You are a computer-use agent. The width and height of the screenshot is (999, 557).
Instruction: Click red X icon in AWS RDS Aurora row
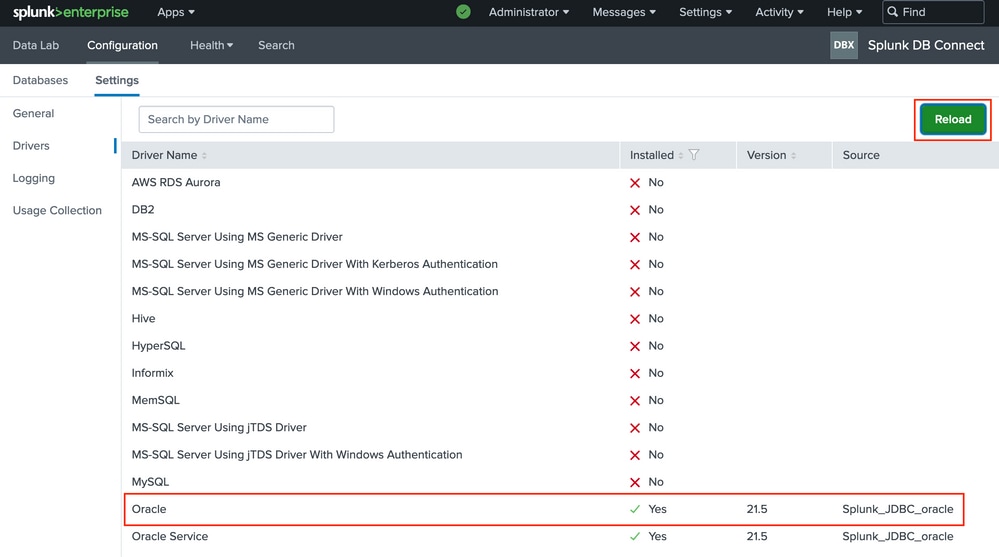[635, 183]
